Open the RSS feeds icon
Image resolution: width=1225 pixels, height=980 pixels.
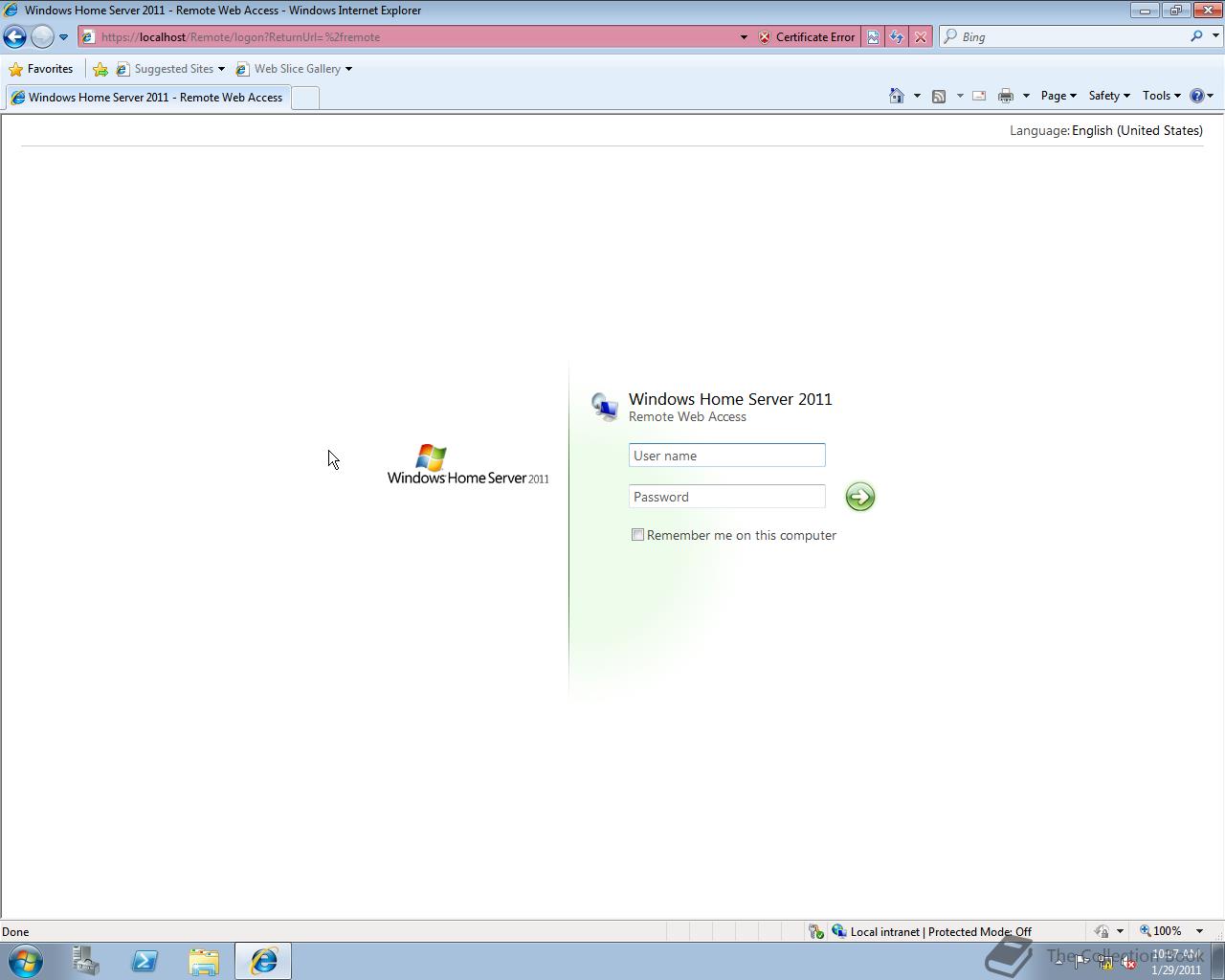click(x=940, y=96)
